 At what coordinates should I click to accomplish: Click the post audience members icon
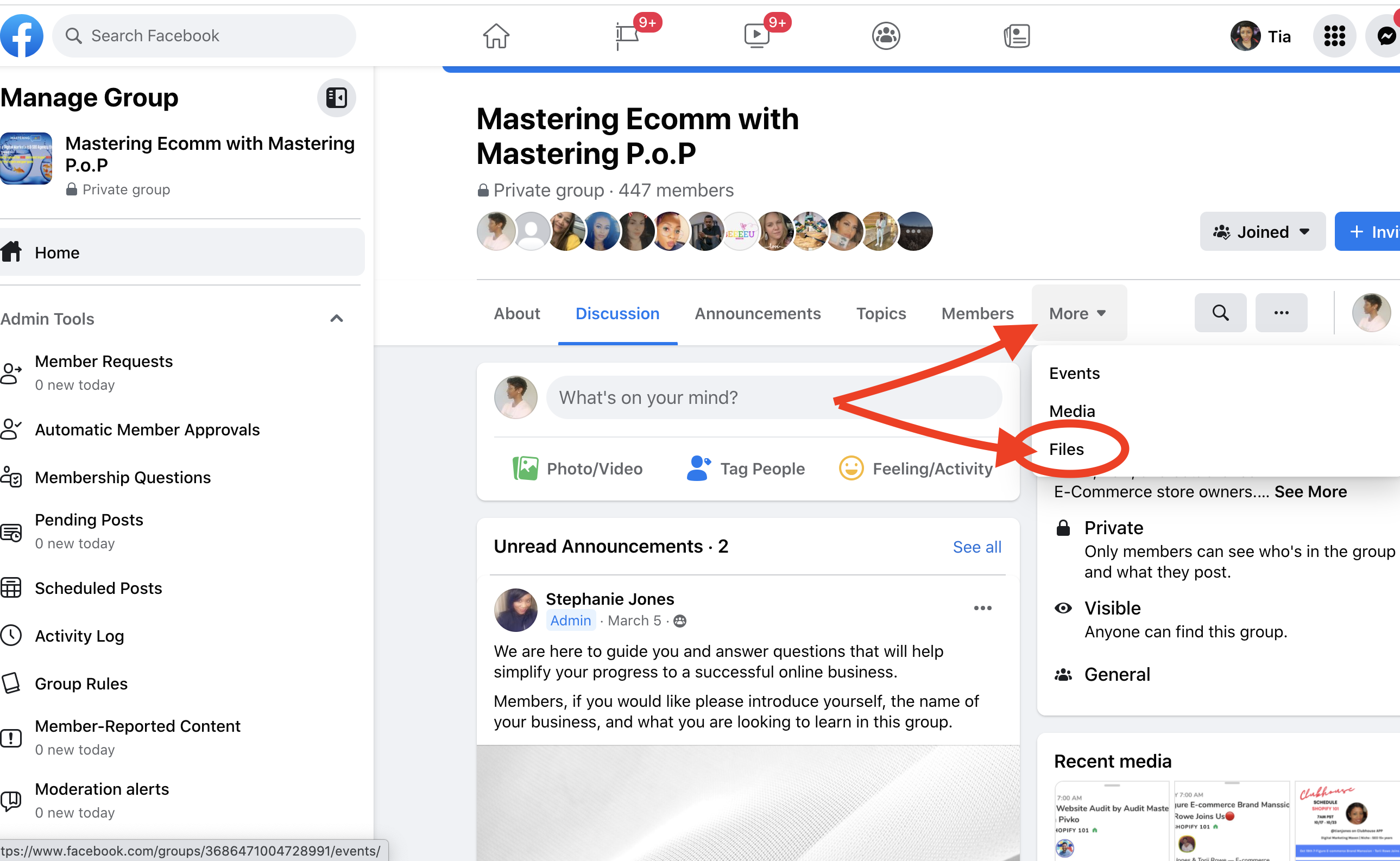[x=679, y=621]
